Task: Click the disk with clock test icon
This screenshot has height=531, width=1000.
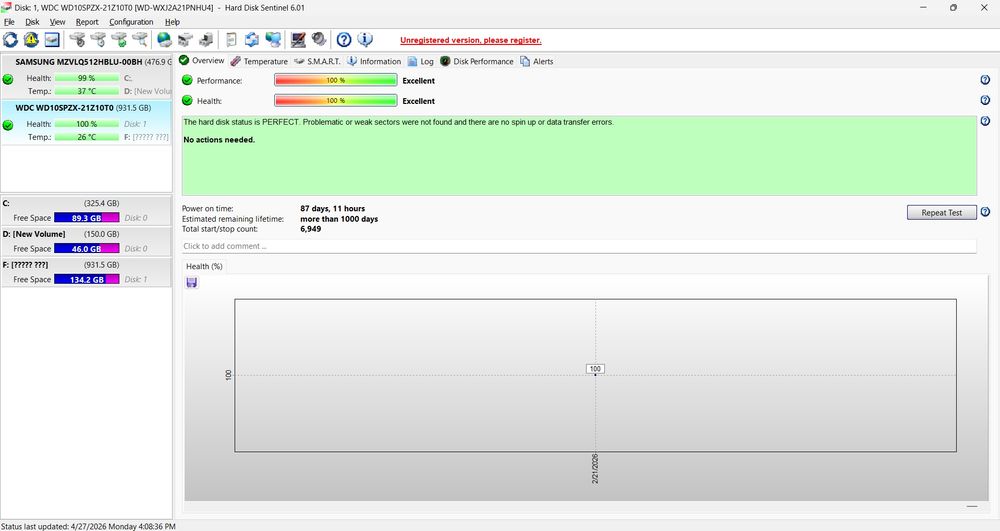Action: click(98, 40)
